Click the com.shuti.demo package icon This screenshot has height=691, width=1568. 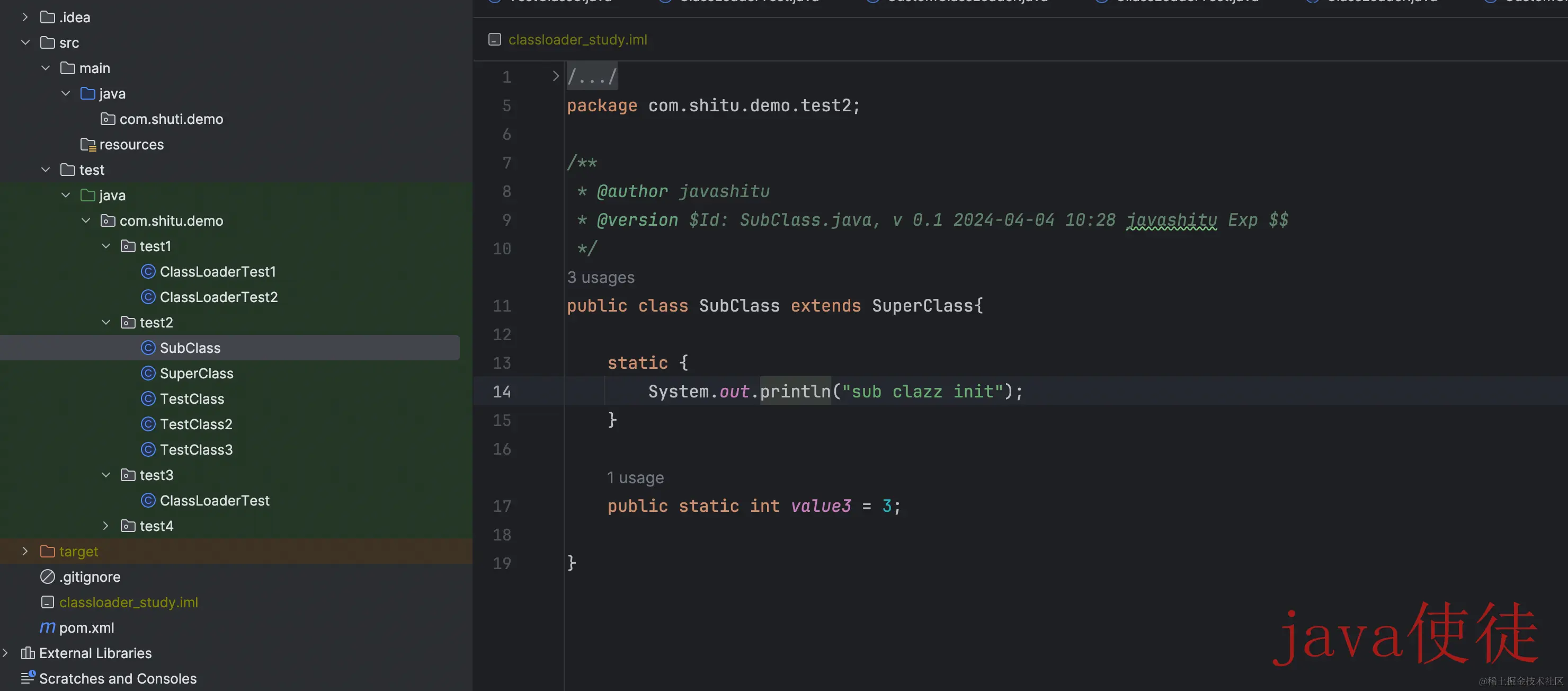108,119
